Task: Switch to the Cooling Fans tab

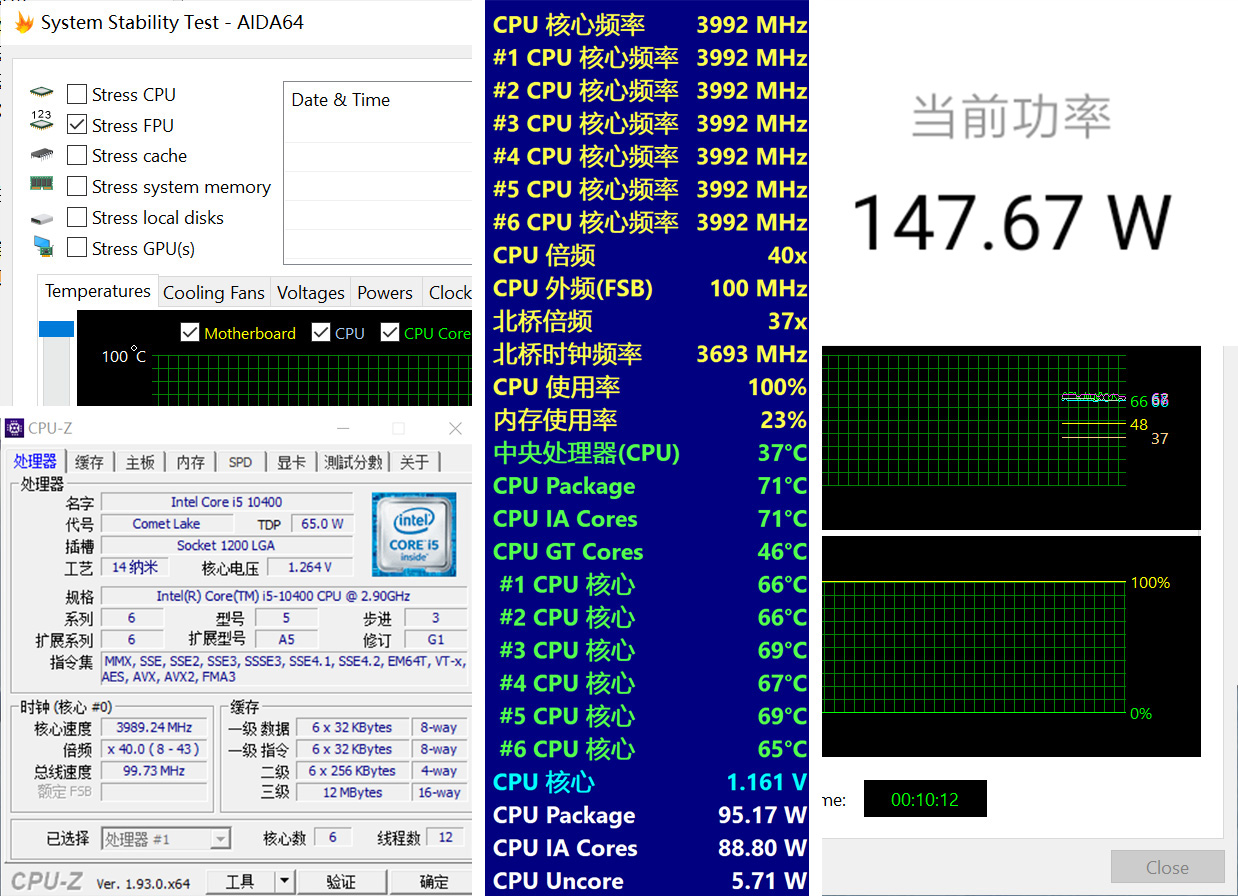Action: 213,293
